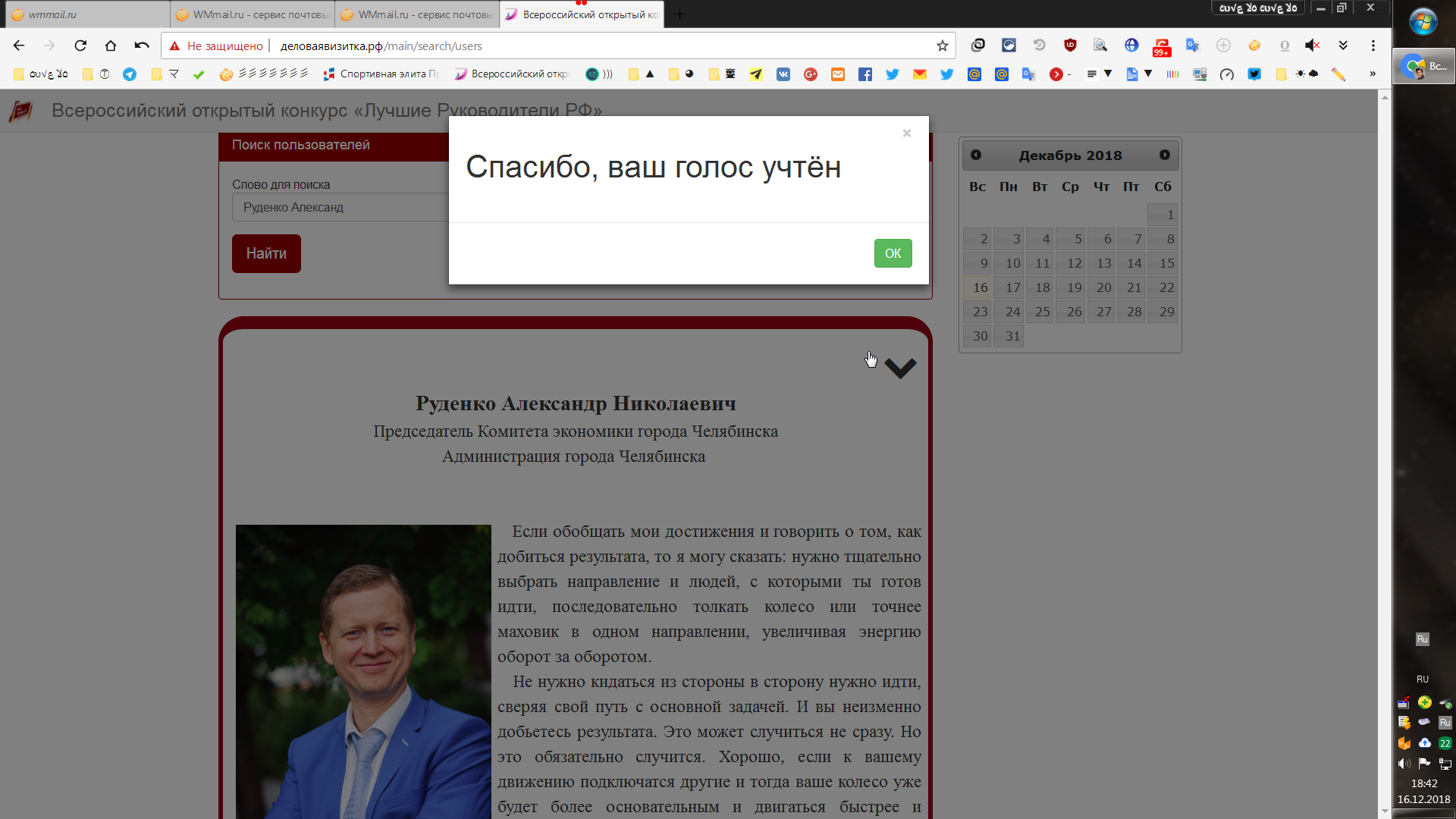Switch to the third WMmail.ru tab
This screenshot has width=1456, height=819.
point(417,14)
